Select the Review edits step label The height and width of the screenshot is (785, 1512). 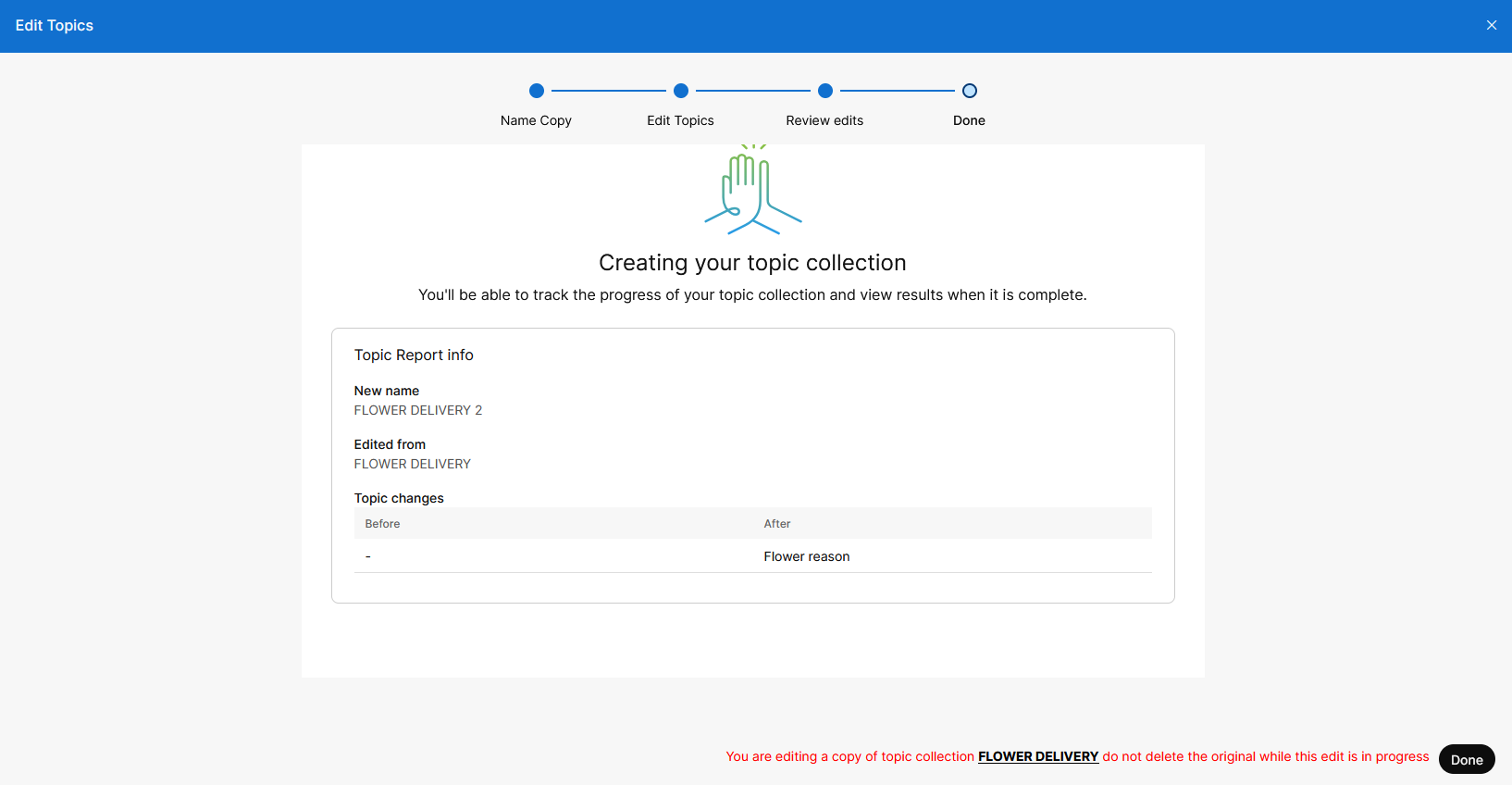tap(824, 120)
